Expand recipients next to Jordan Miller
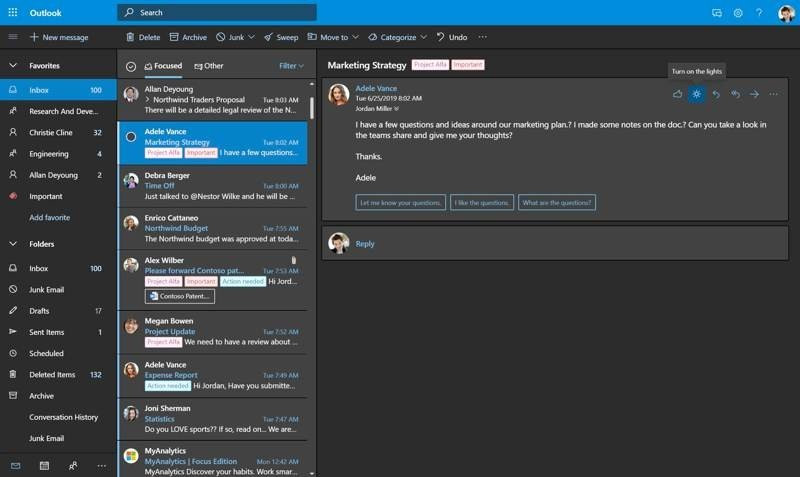800x477 pixels. pyautogui.click(x=396, y=109)
